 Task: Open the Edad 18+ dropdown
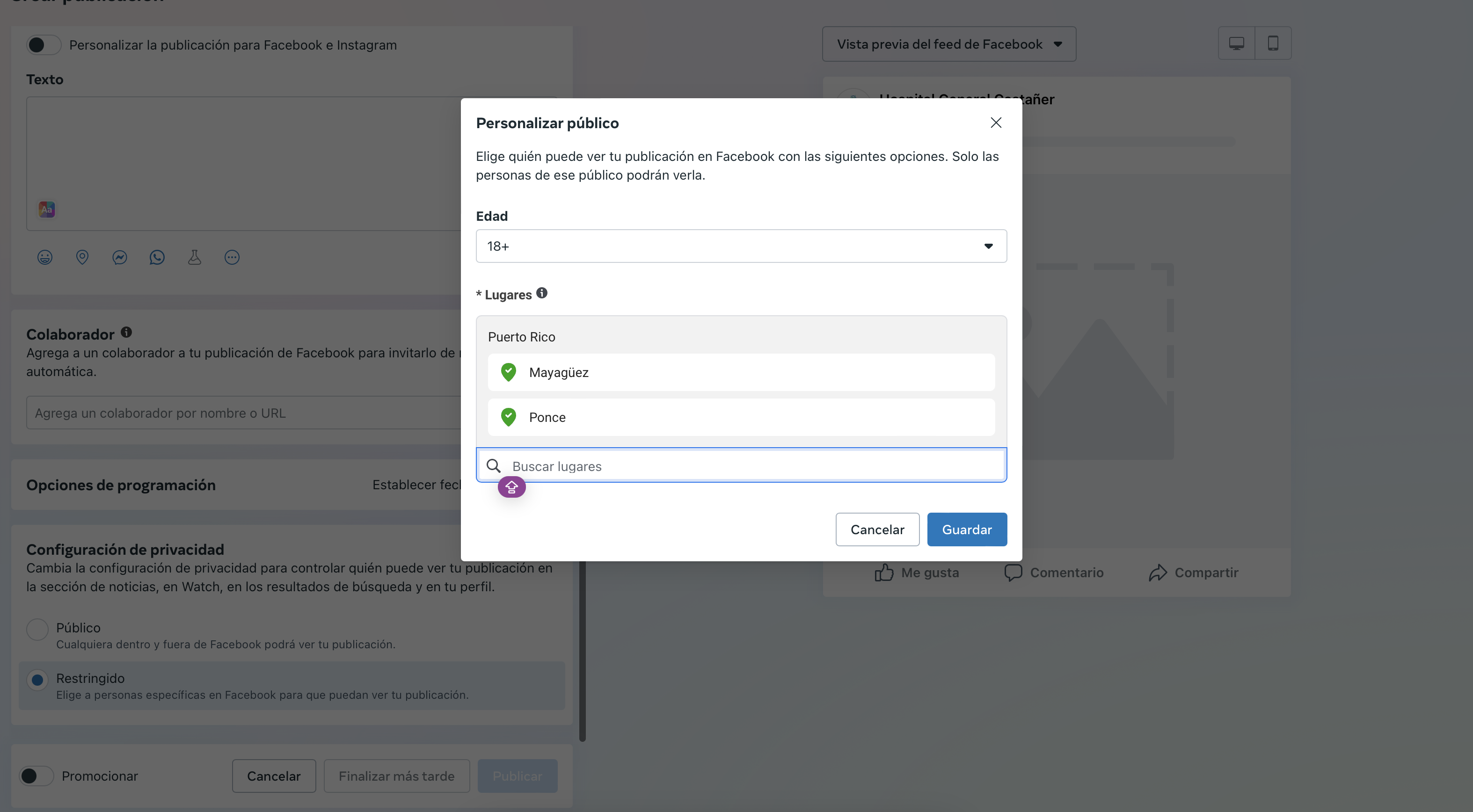click(x=741, y=246)
